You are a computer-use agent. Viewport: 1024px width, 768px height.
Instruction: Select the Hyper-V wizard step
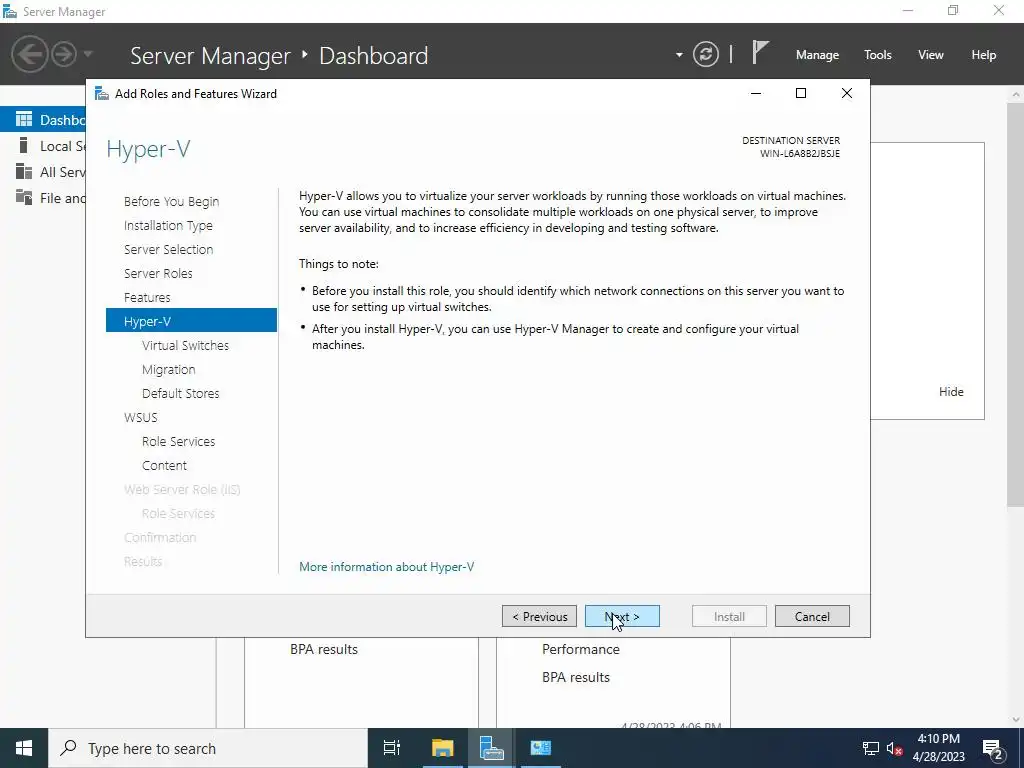click(191, 321)
